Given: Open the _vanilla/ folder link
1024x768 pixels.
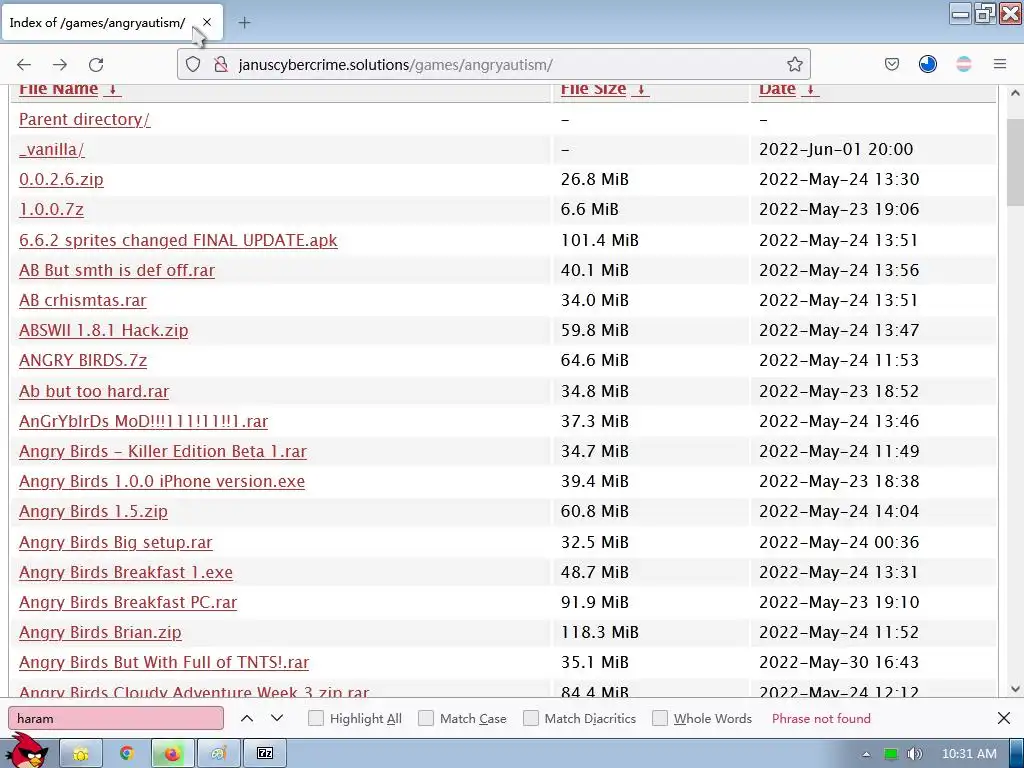Looking at the screenshot, I should pos(52,150).
